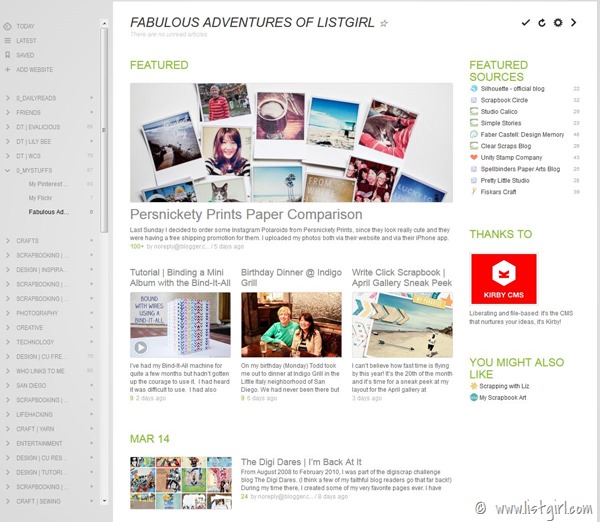Toggle favorite star beside feed title
This screenshot has height=522, width=600.
(384, 23)
